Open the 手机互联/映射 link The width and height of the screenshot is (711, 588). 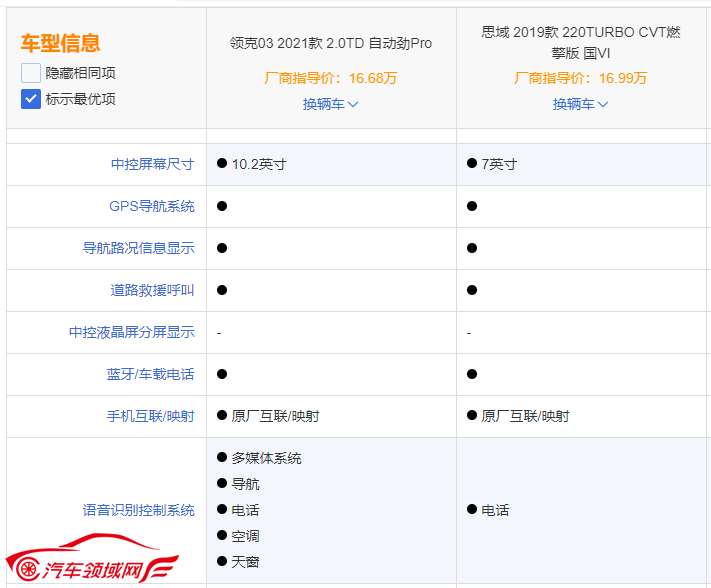tap(151, 416)
